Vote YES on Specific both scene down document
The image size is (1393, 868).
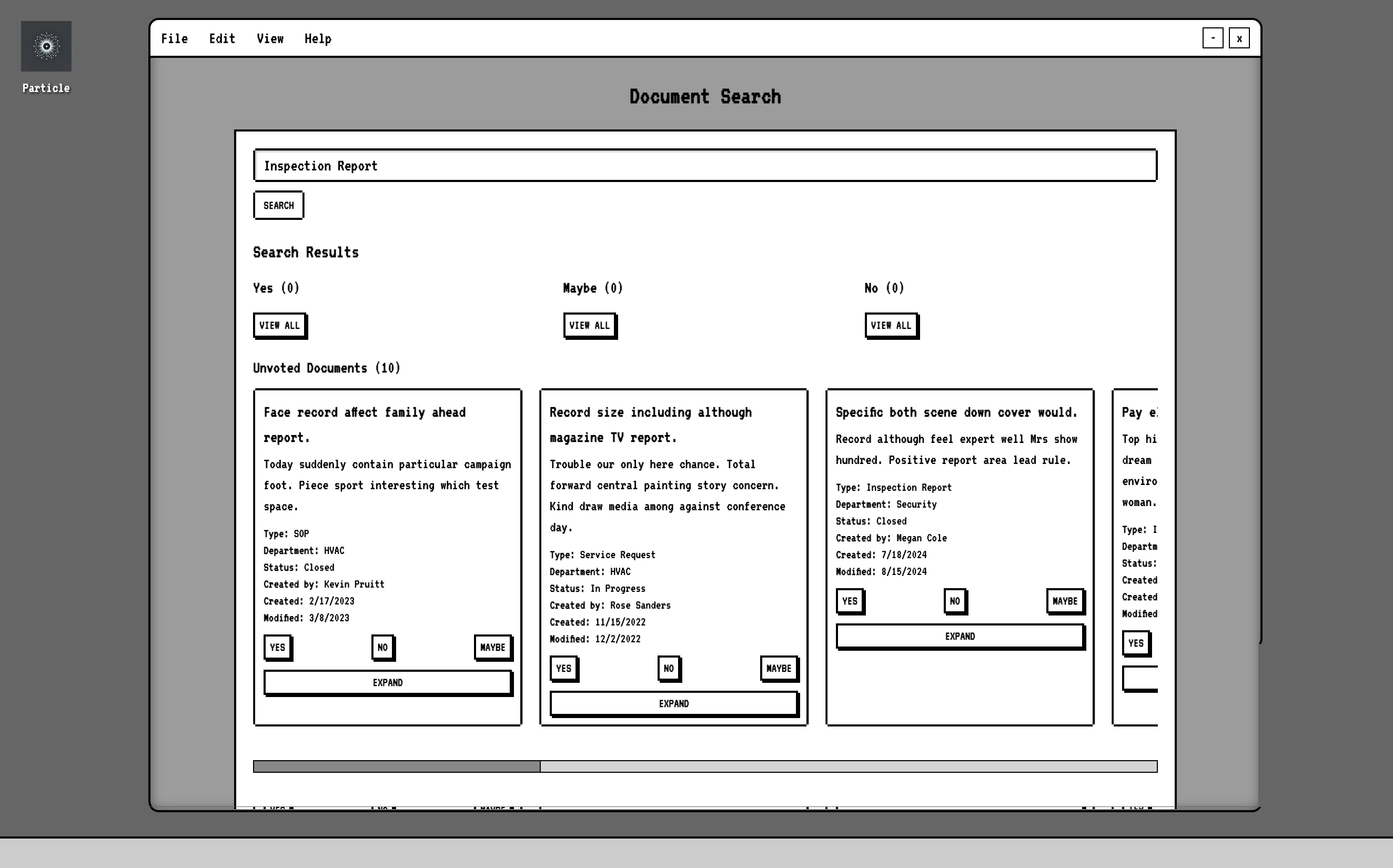tap(850, 601)
